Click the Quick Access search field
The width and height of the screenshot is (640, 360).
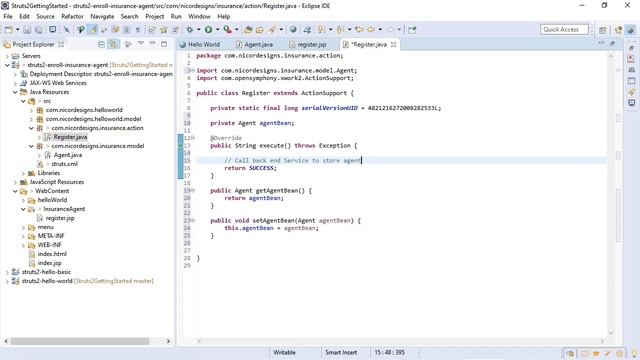pos(564,29)
